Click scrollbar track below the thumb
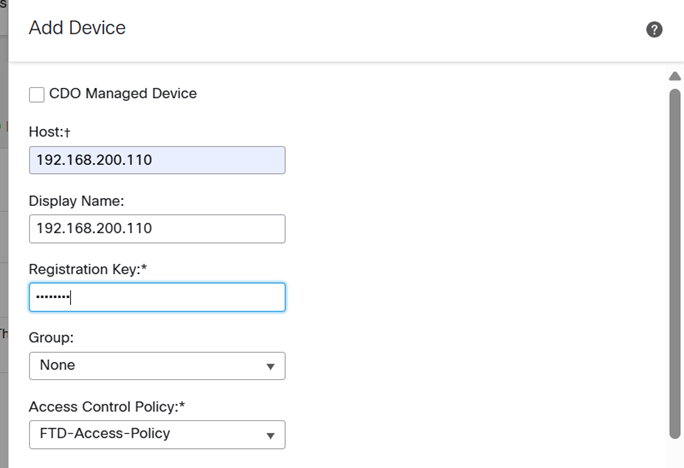Image resolution: width=684 pixels, height=468 pixels. pyautogui.click(x=674, y=450)
